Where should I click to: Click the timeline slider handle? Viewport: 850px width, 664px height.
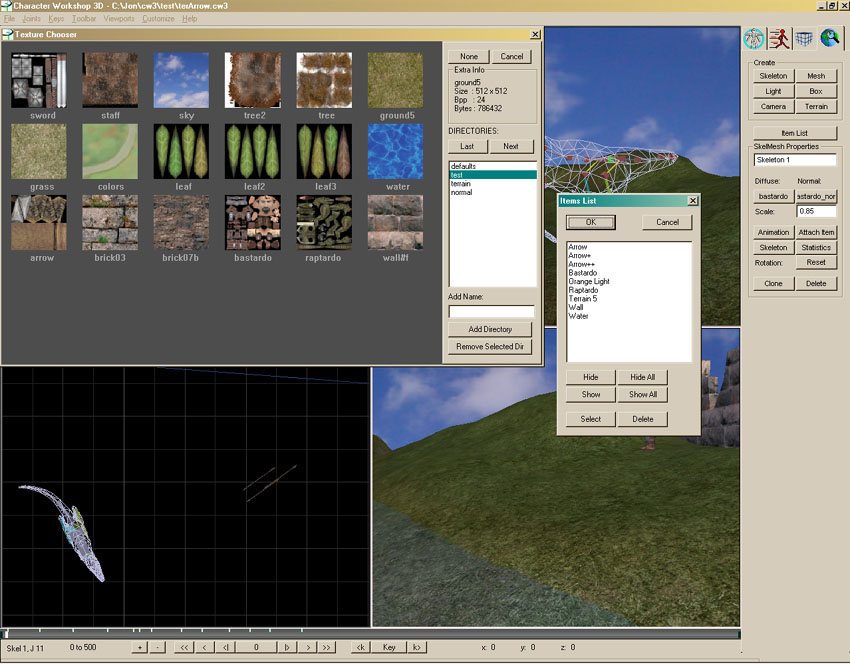pos(7,633)
